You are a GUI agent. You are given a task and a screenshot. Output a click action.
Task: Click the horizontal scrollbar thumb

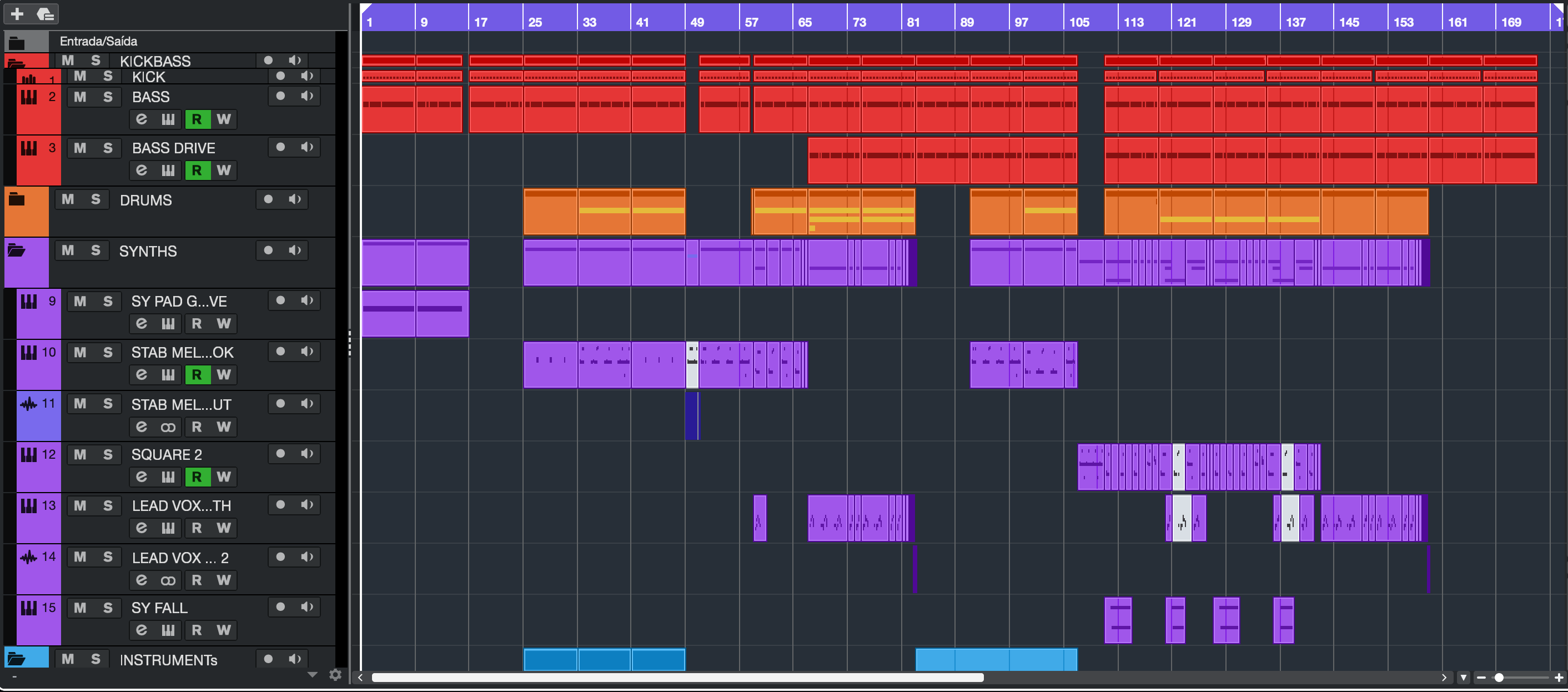click(677, 678)
